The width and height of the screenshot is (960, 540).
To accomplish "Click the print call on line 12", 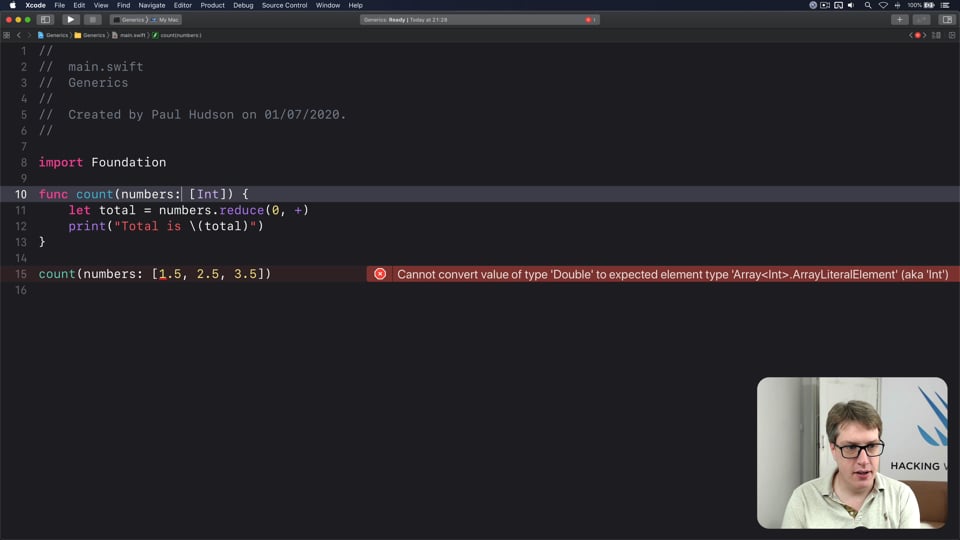I will 87,226.
